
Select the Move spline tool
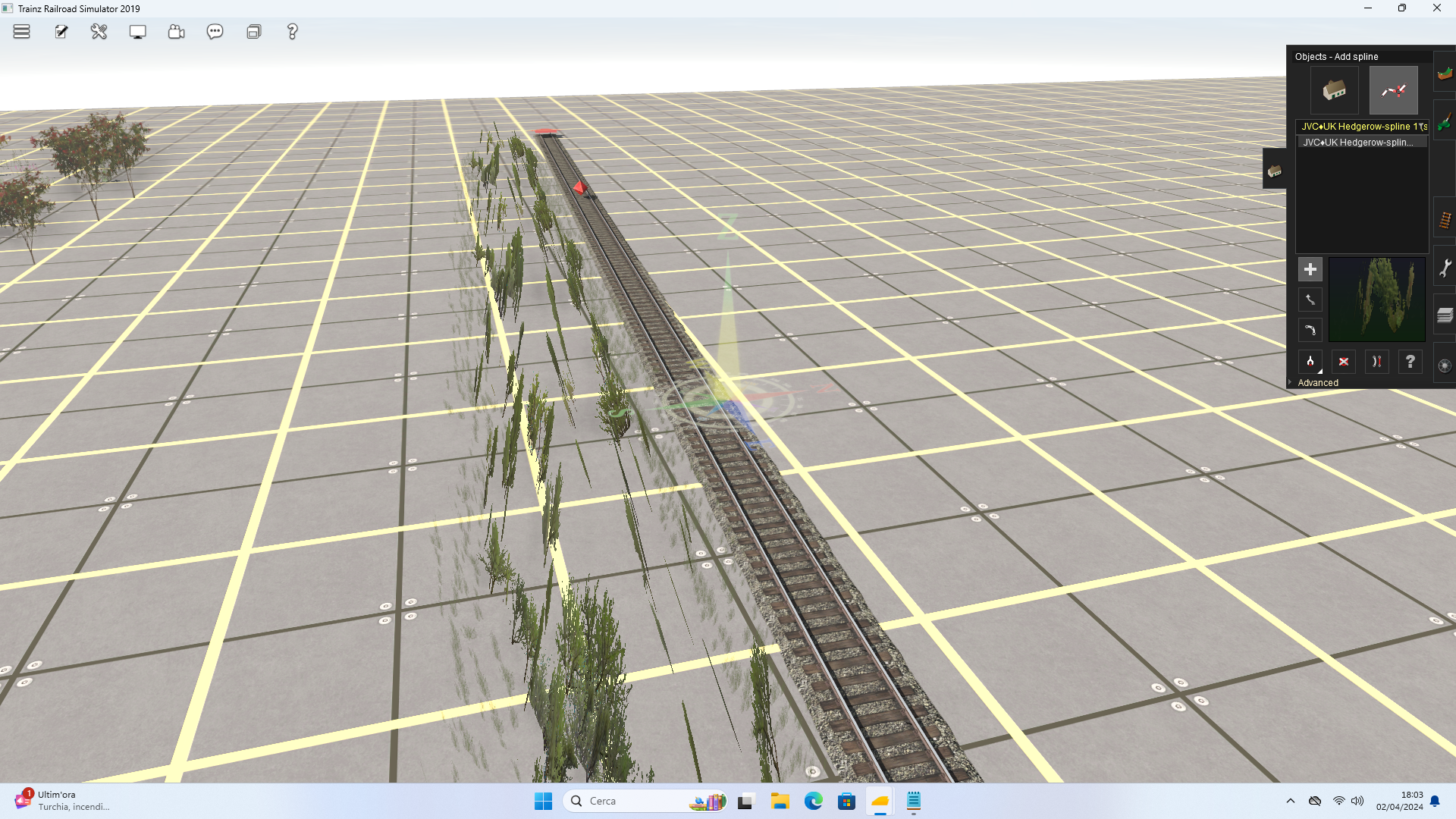pyautogui.click(x=1310, y=300)
